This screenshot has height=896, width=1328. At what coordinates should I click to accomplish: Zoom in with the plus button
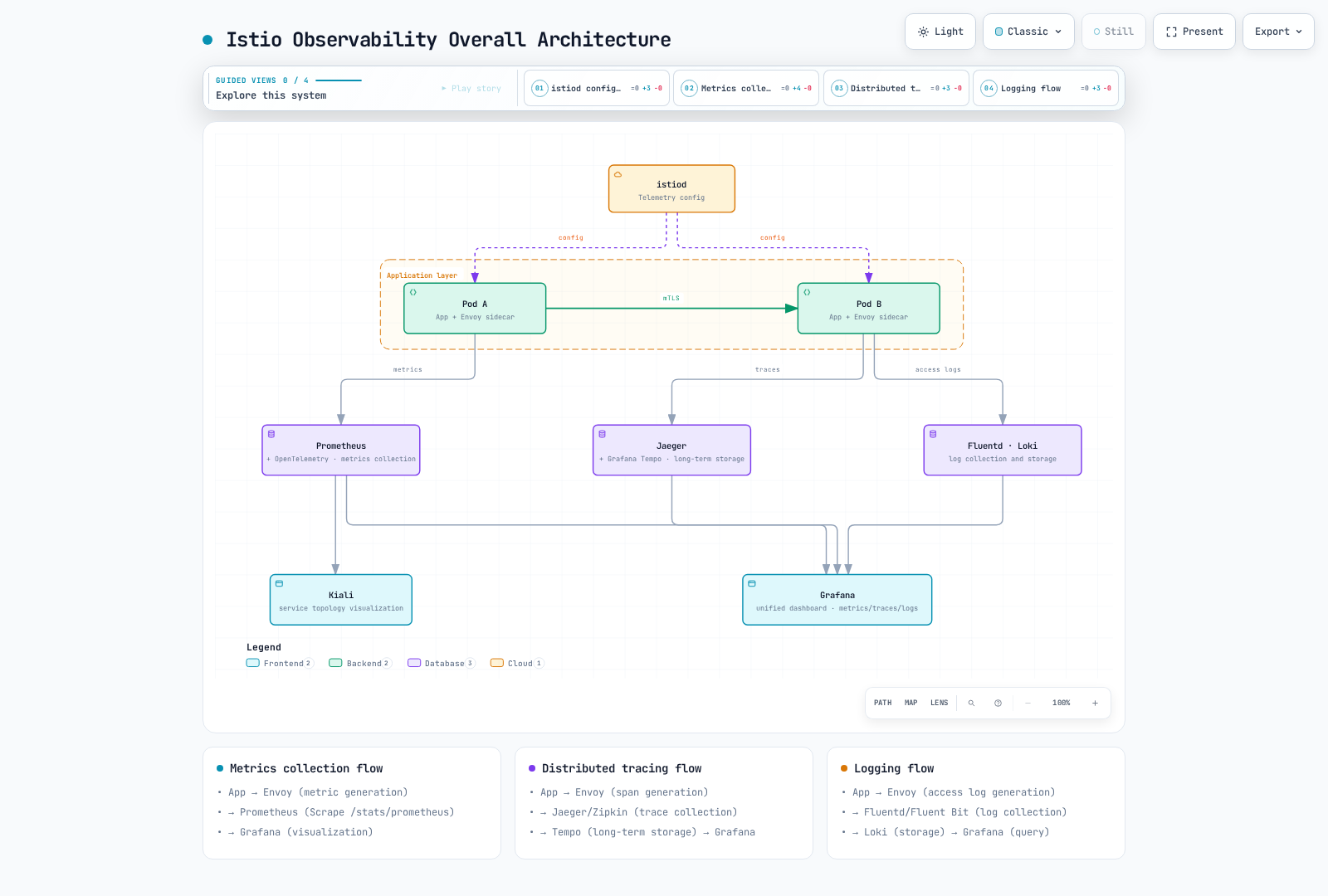[1095, 703]
